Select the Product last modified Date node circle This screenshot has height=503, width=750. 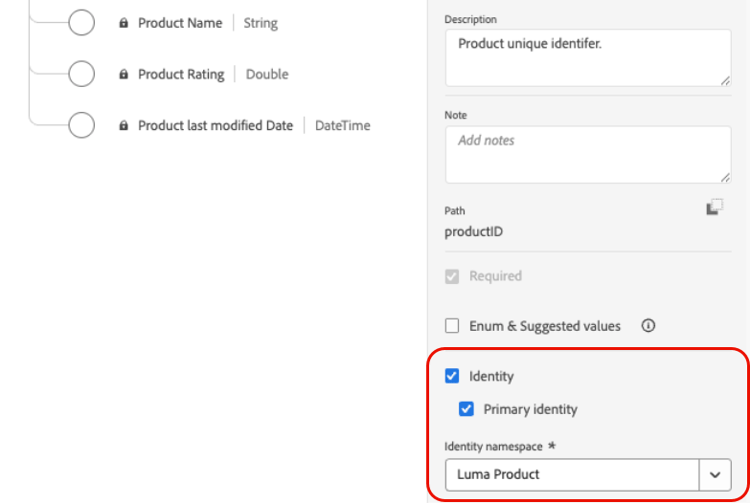[81, 125]
